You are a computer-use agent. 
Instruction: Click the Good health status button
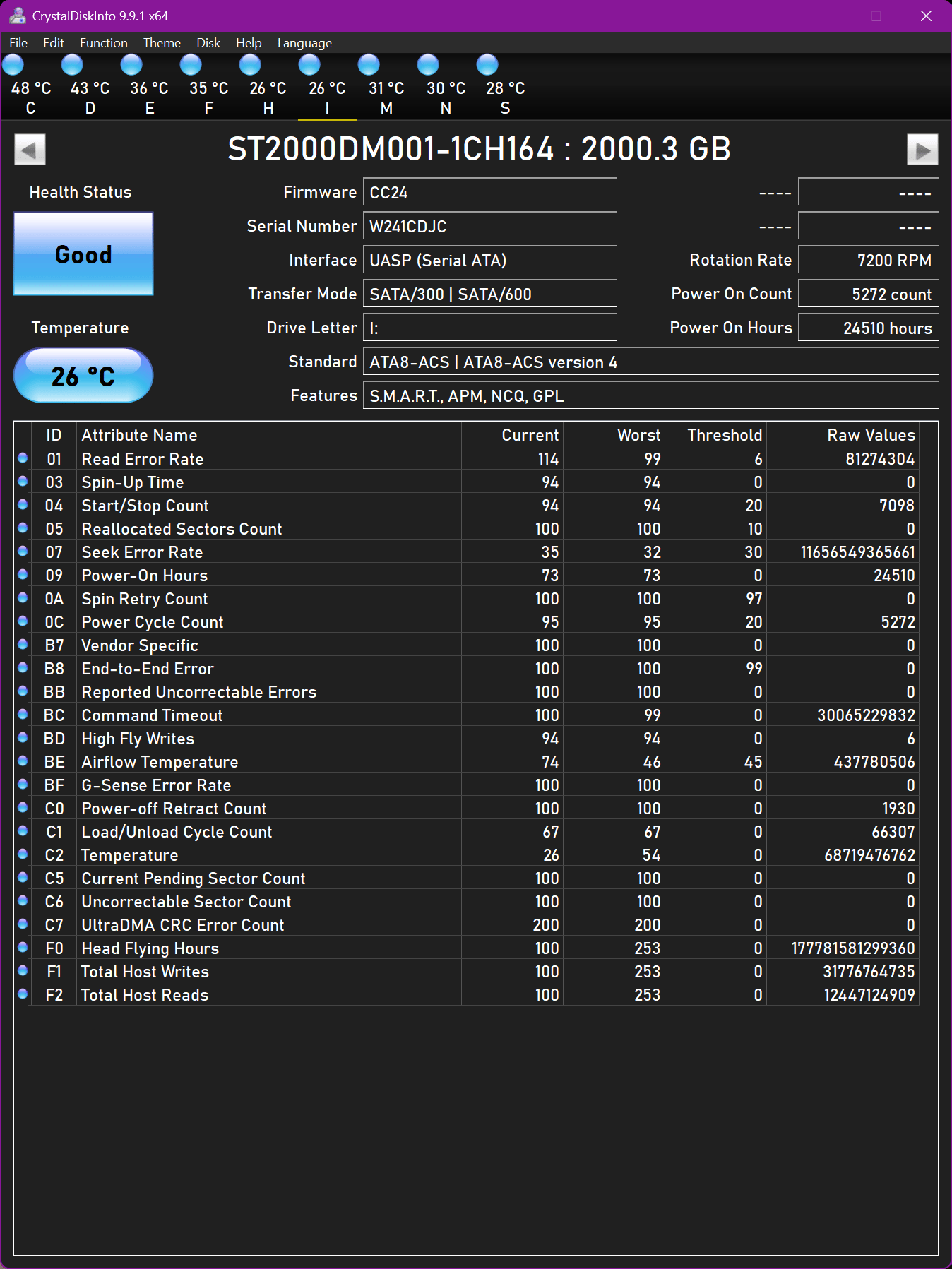coord(83,254)
